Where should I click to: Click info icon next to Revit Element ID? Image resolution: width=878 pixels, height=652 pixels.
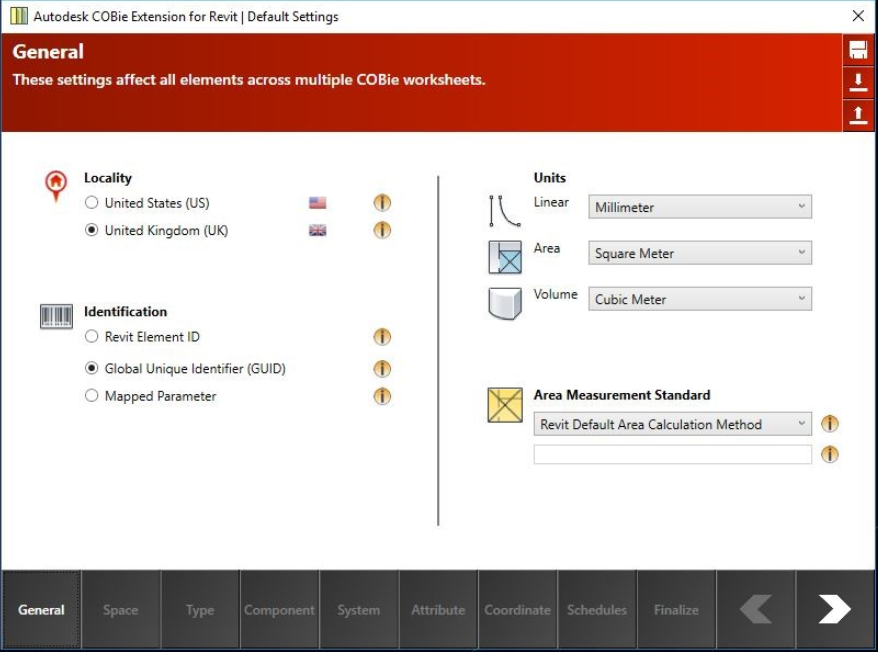tap(382, 337)
